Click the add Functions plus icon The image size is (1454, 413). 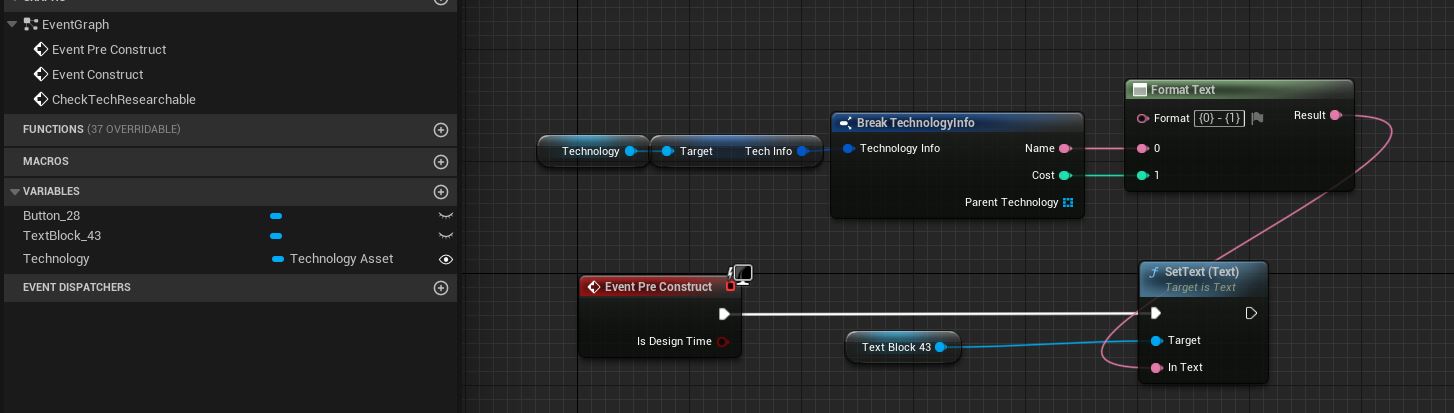(440, 130)
